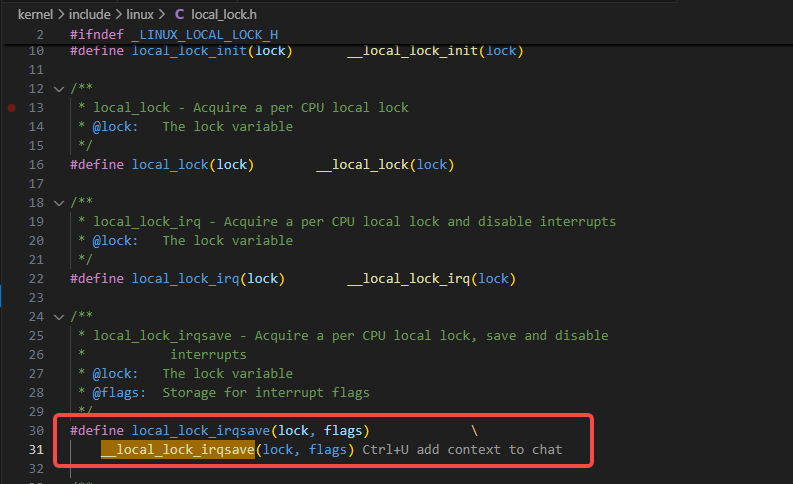Click 'Acquire a per CPU local lock' comment on line 13
The height and width of the screenshot is (484, 793).
(300, 108)
